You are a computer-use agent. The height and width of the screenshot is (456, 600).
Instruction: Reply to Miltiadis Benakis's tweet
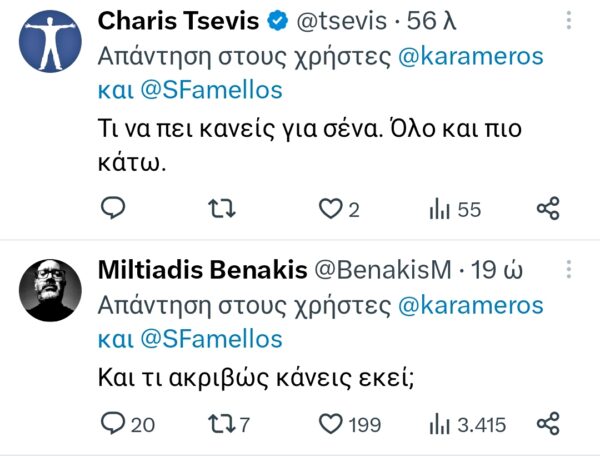point(114,424)
